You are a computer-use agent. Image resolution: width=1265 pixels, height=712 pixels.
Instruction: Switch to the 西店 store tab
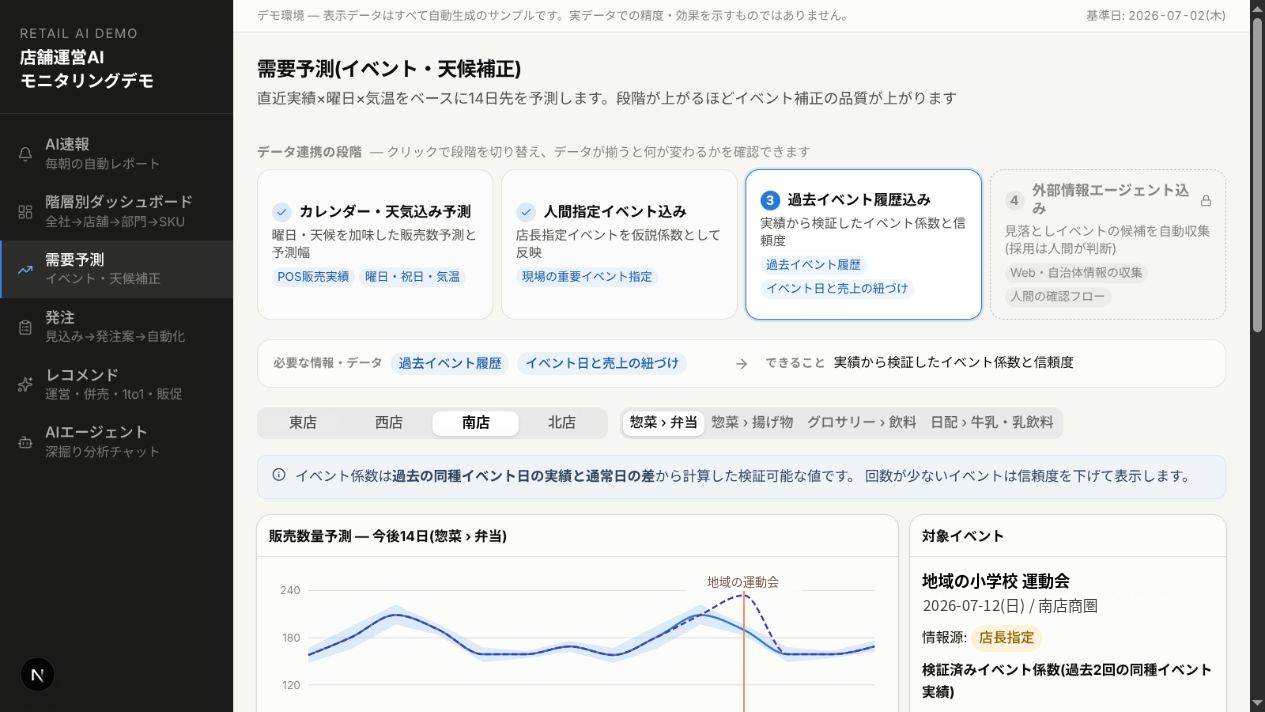[389, 423]
